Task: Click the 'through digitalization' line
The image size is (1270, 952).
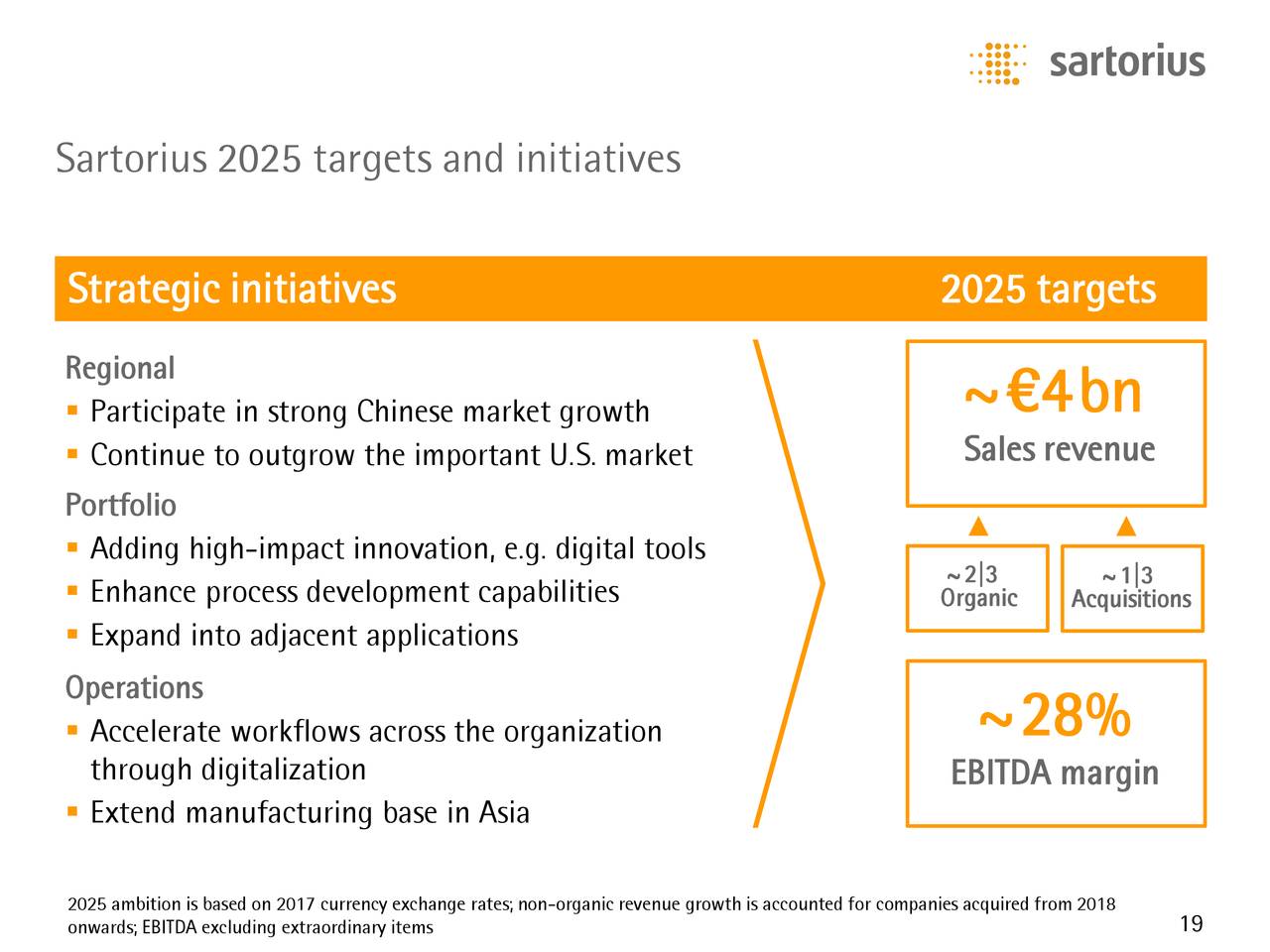Action: pos(228,770)
